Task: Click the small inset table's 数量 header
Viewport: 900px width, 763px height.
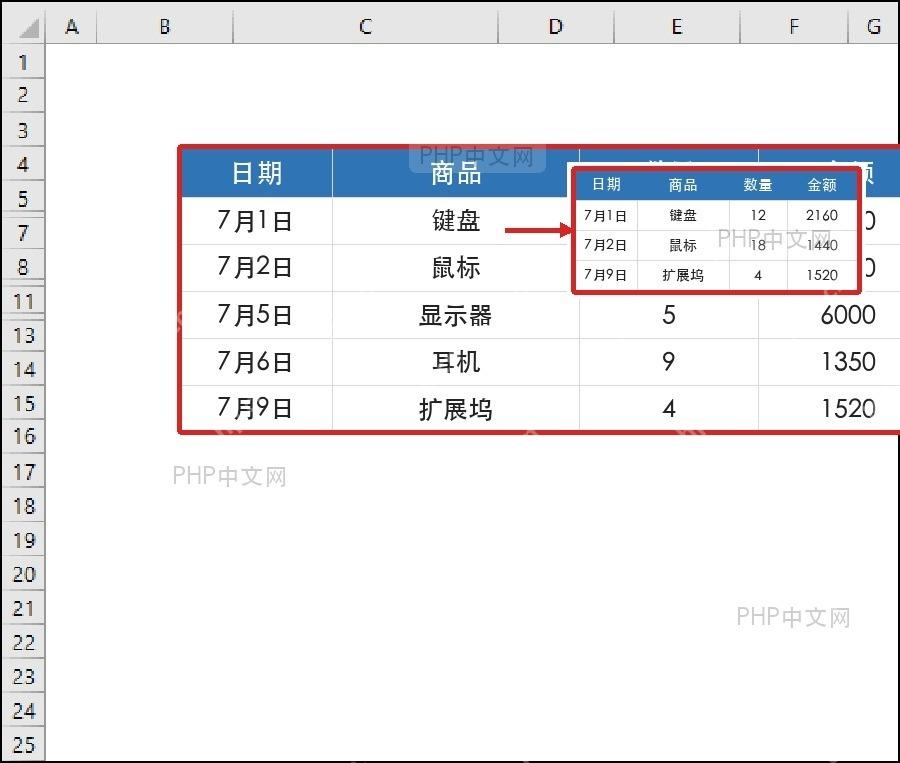Action: pyautogui.click(x=758, y=185)
